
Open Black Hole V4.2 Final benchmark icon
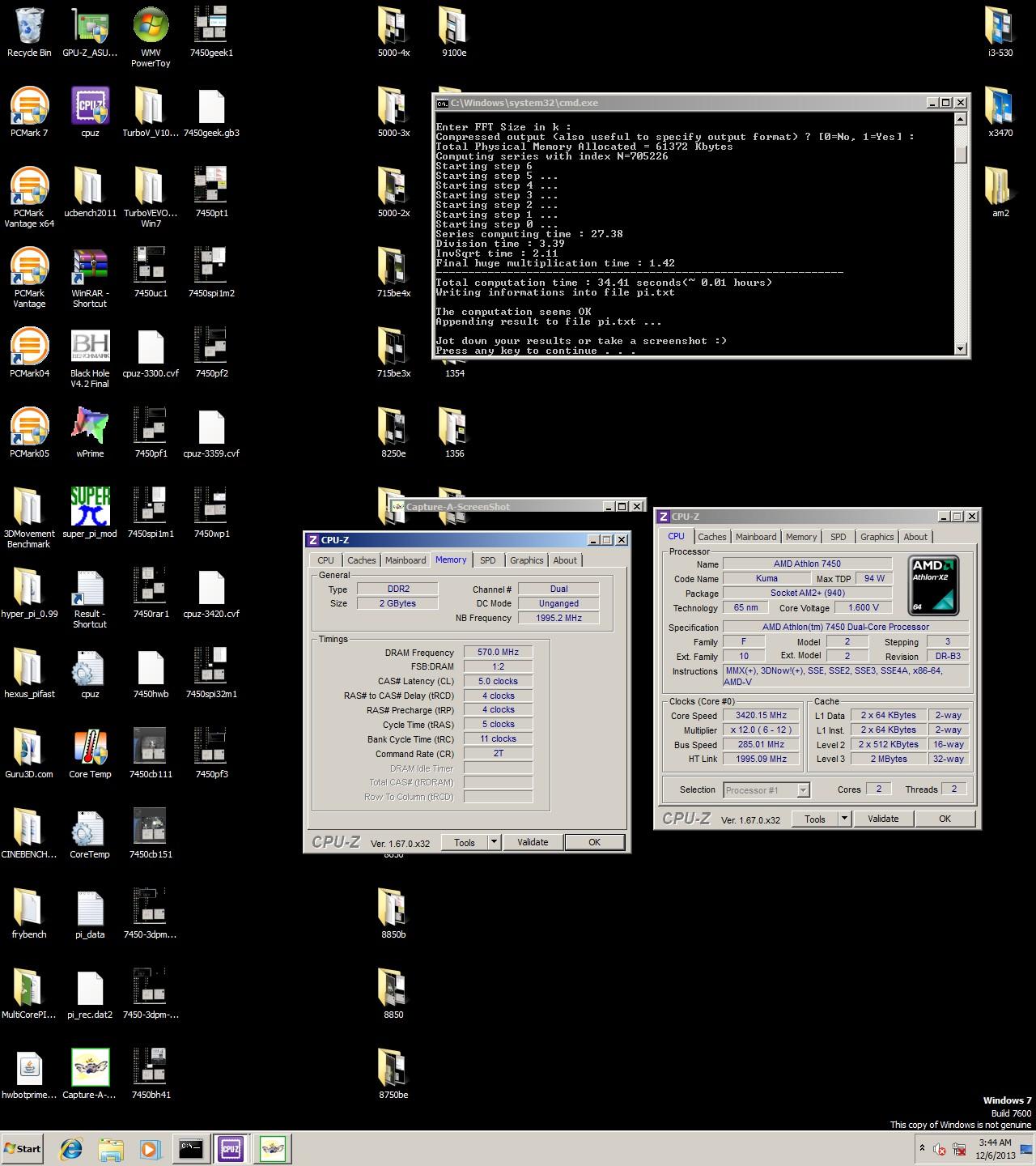[x=90, y=358]
